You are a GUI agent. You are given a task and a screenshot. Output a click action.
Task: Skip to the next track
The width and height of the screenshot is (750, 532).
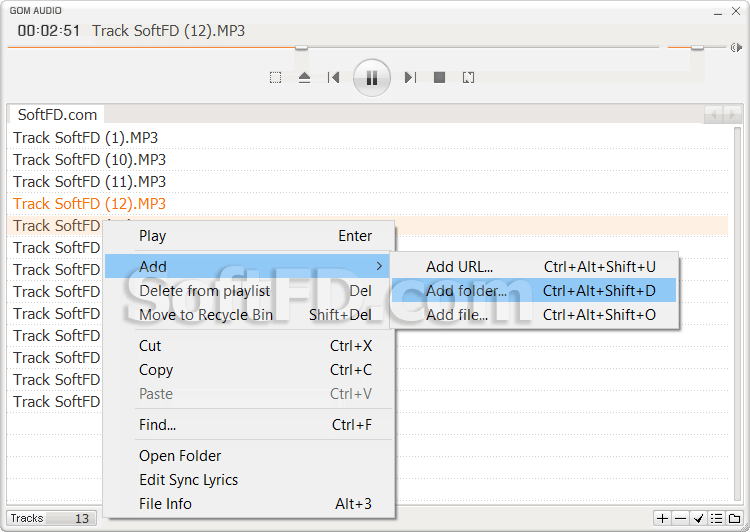pos(410,78)
